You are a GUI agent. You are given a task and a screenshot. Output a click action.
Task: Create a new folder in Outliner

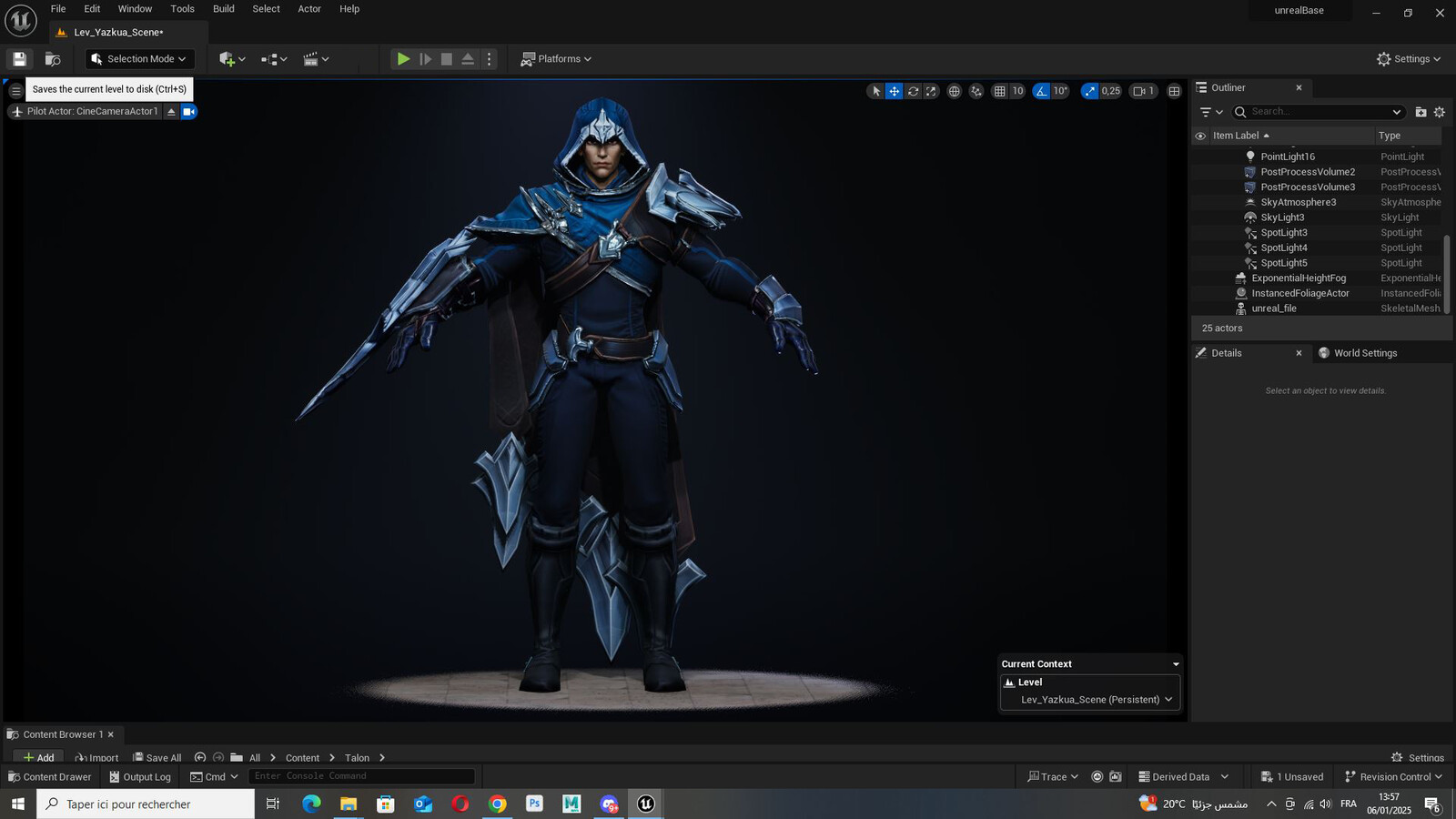coord(1421,112)
